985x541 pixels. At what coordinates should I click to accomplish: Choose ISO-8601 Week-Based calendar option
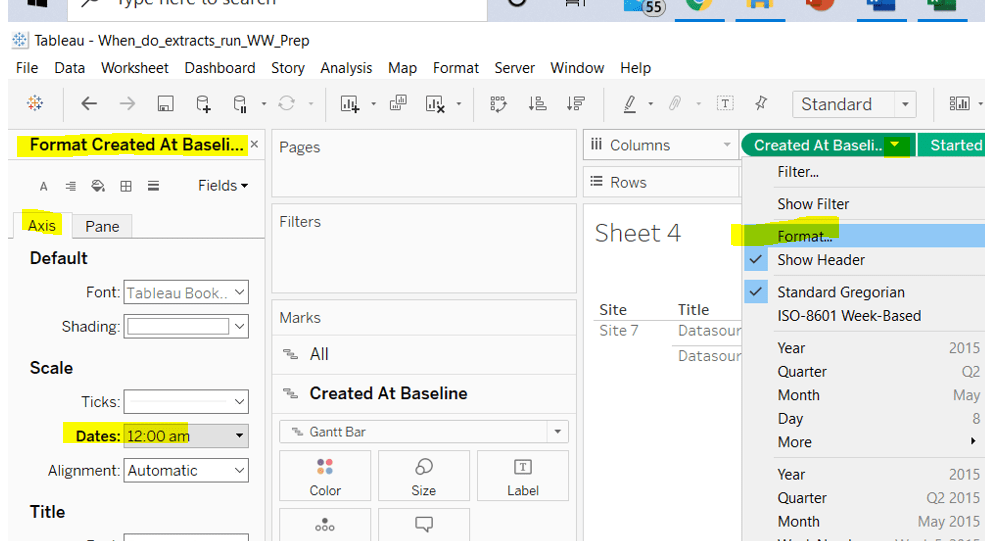point(848,316)
